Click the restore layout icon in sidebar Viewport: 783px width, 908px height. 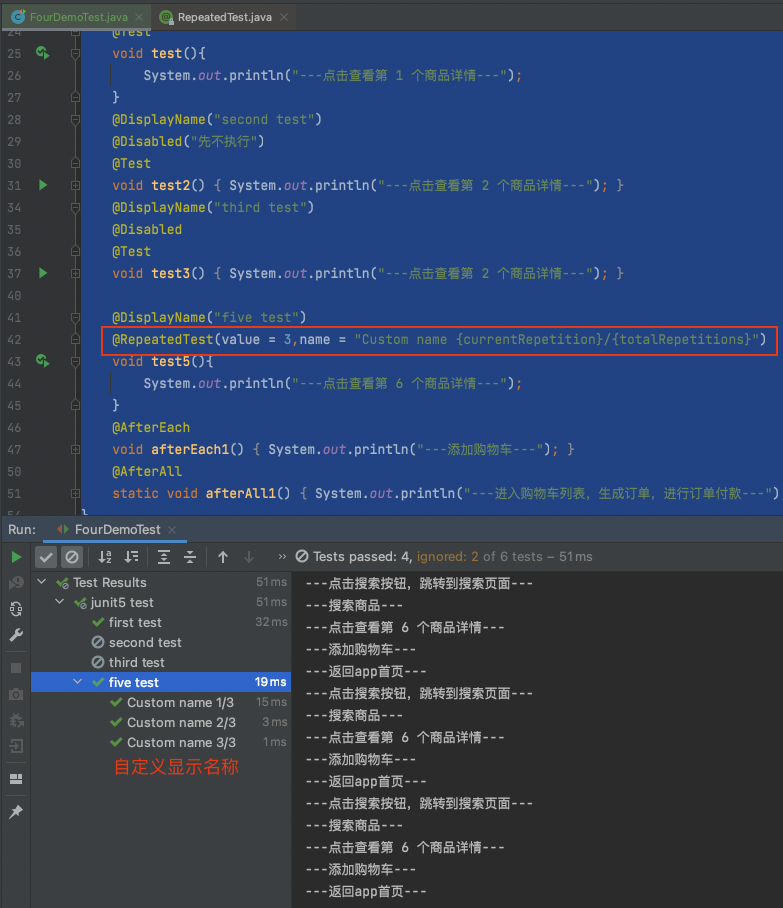pyautogui.click(x=16, y=779)
